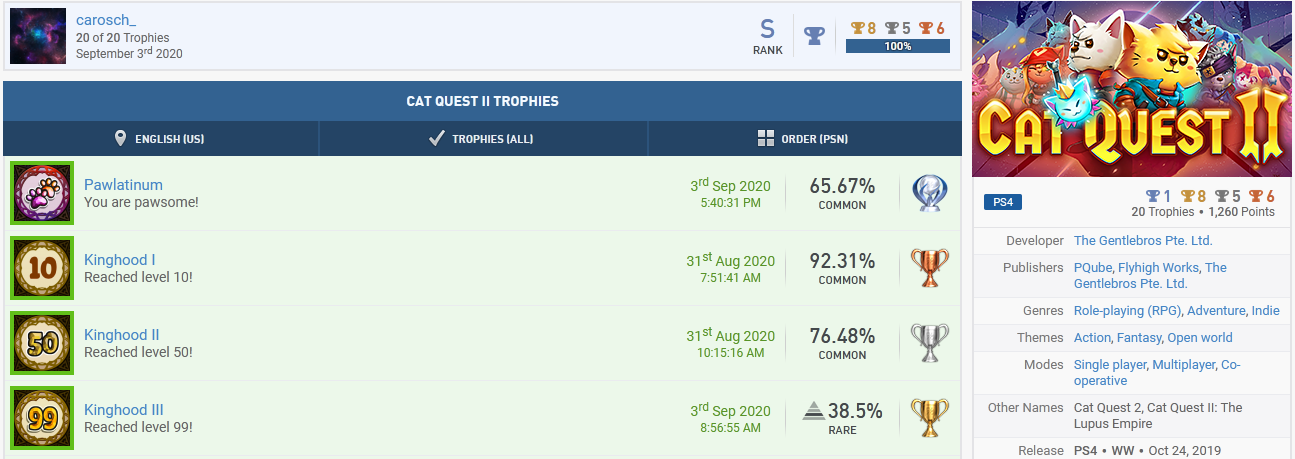The height and width of the screenshot is (459, 1295).
Task: Click The Gentlebros Pte. Ltd. developer link
Action: click(1143, 241)
